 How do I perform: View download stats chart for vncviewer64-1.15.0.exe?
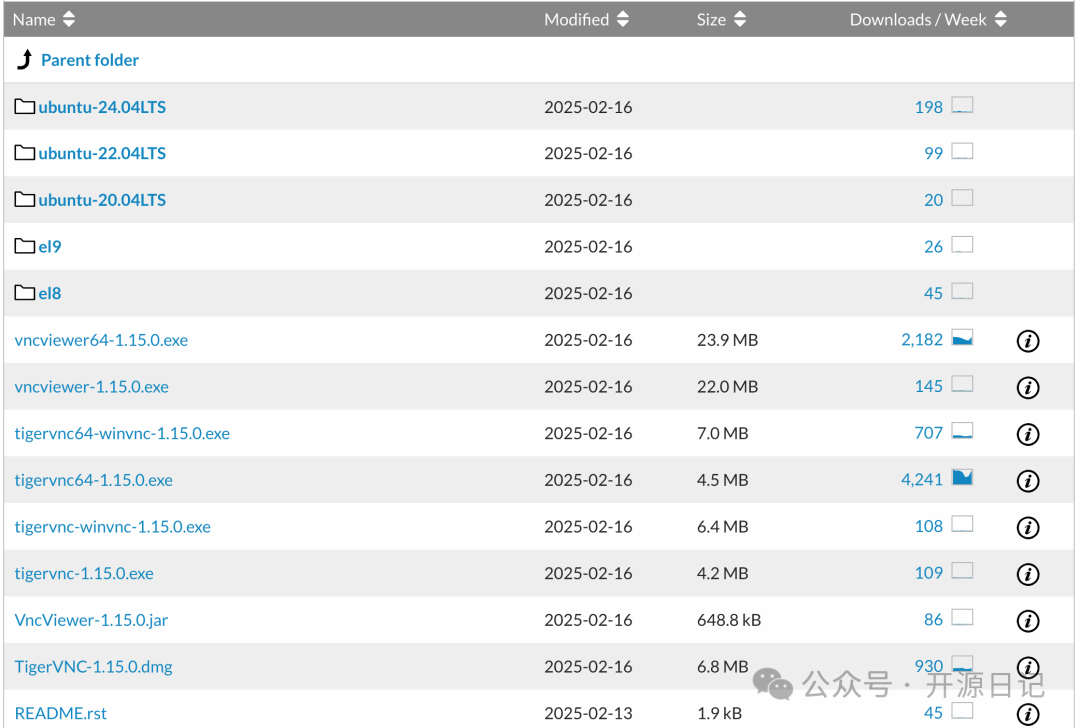(x=962, y=338)
